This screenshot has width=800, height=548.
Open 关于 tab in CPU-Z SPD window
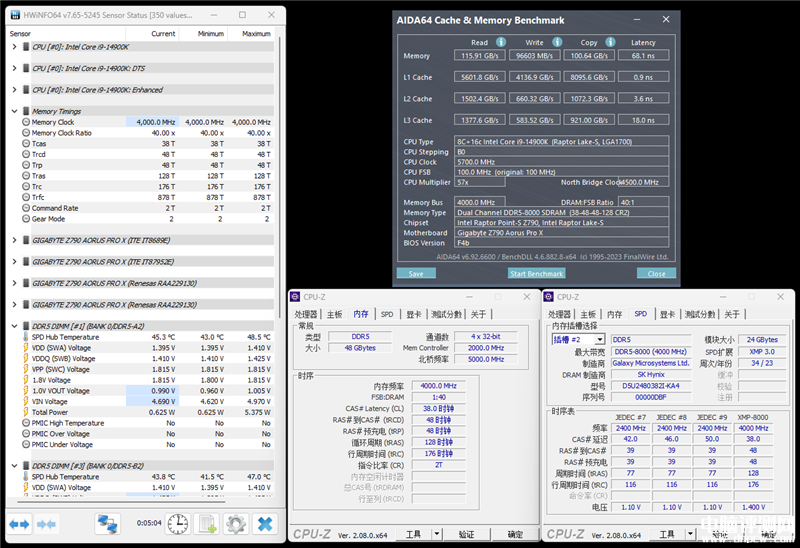[x=732, y=314]
